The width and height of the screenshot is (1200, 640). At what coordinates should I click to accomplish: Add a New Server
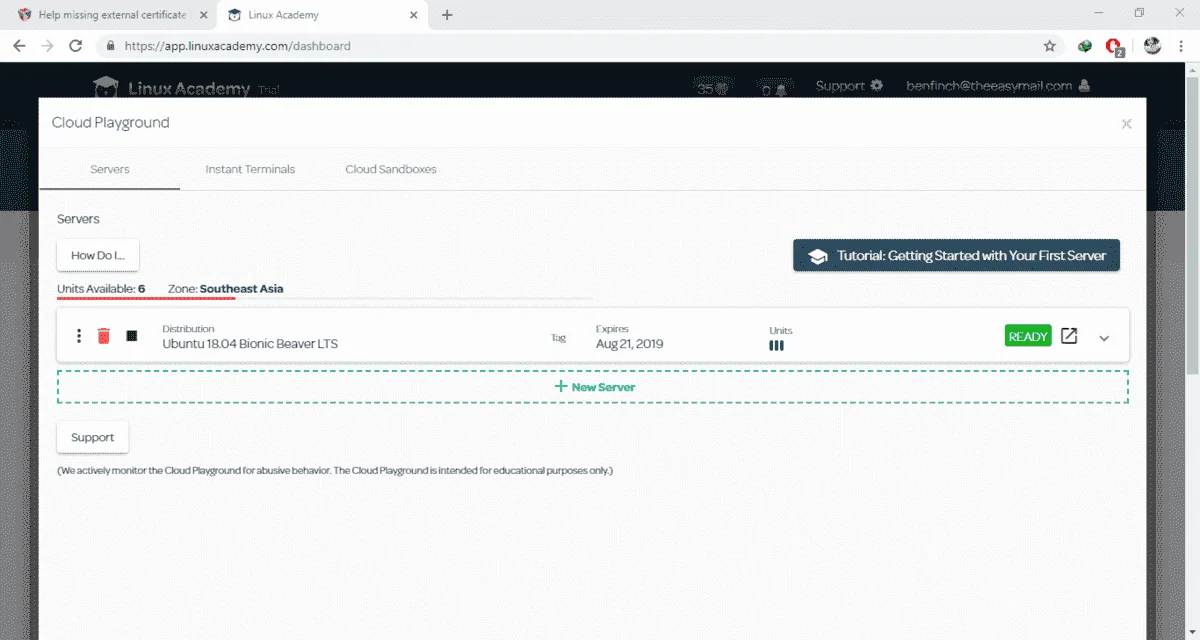click(x=593, y=387)
